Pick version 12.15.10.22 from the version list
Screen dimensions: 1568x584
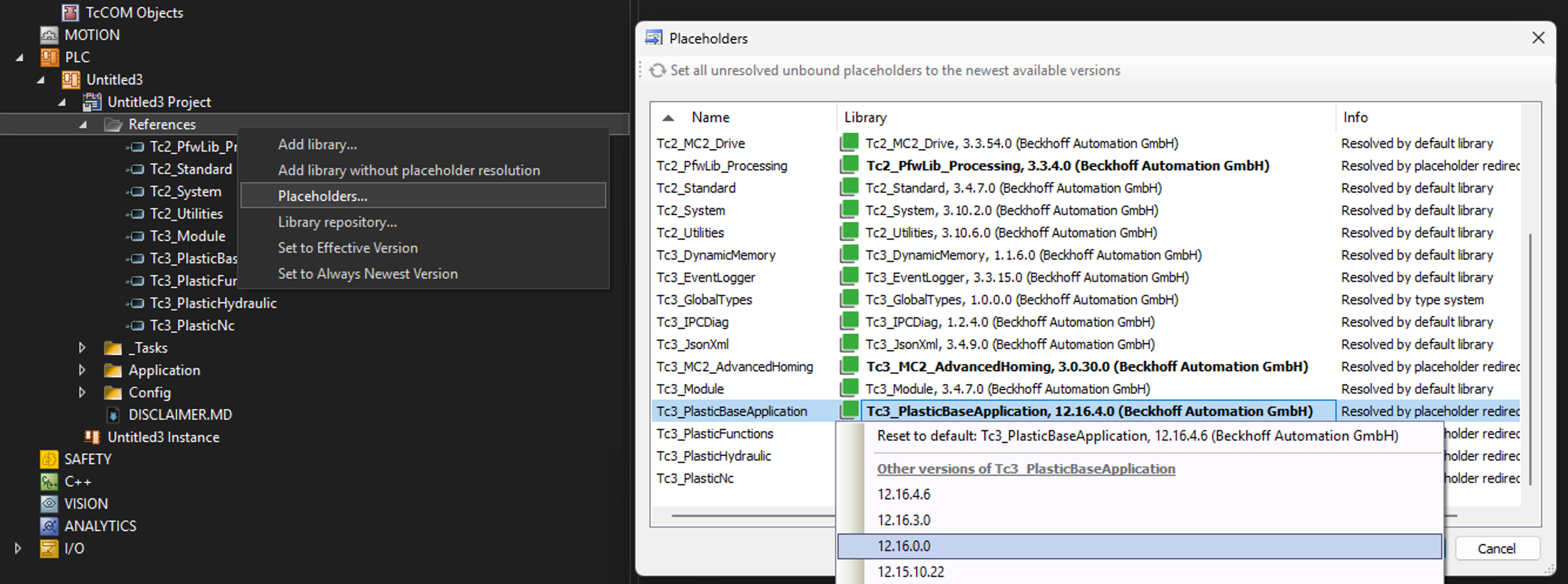tap(1139, 571)
